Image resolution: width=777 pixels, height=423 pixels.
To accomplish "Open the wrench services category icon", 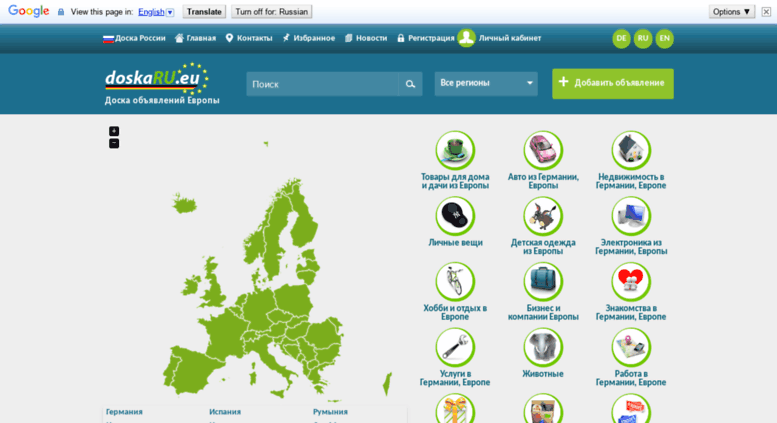I will tap(455, 347).
